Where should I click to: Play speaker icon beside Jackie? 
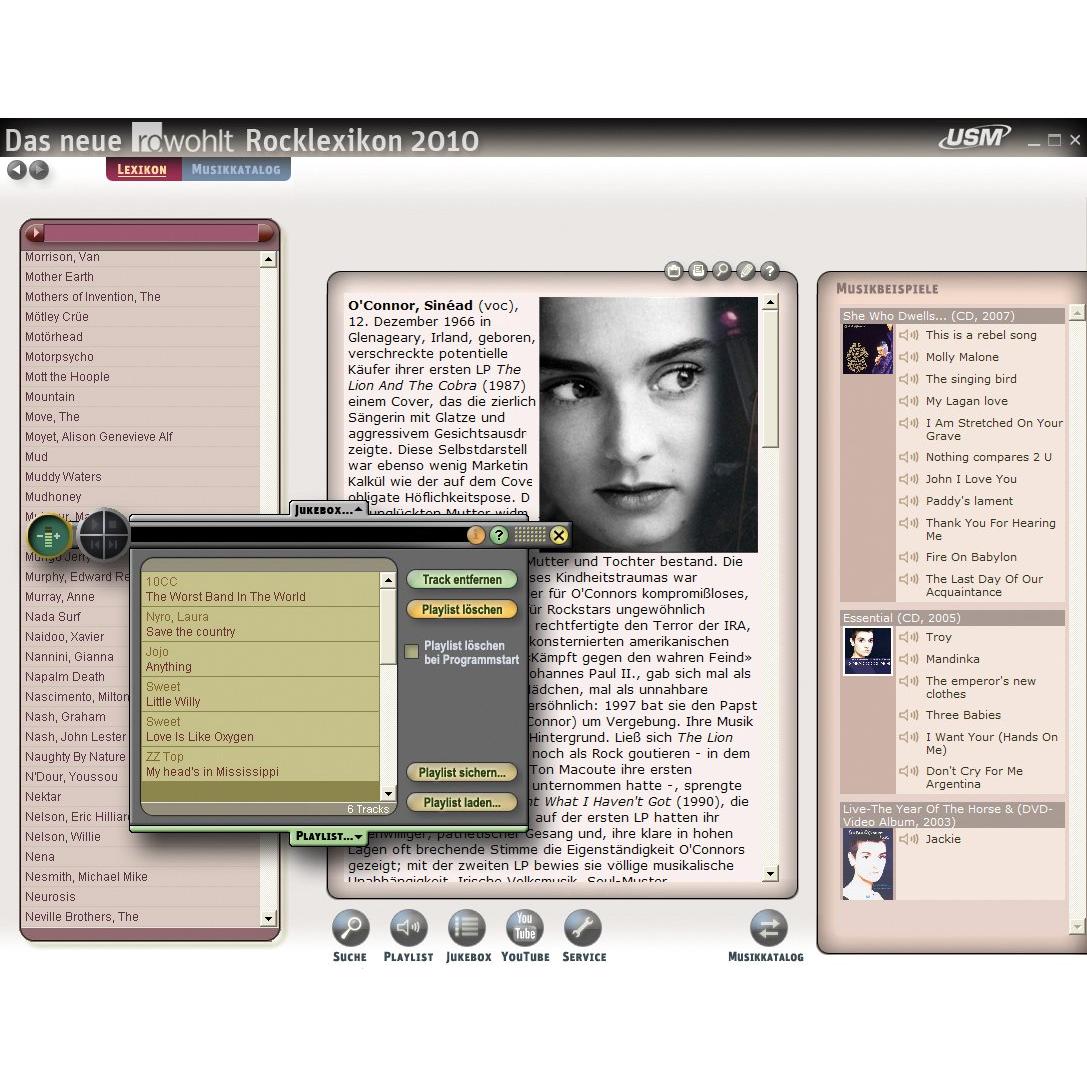click(909, 839)
